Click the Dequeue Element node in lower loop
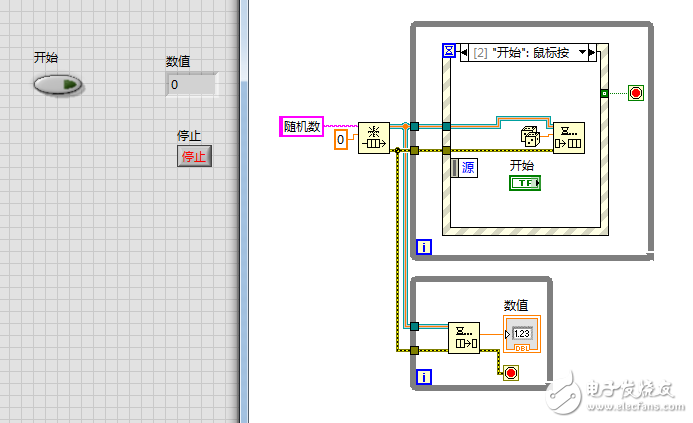Image resolution: width=693 pixels, height=423 pixels. (463, 338)
